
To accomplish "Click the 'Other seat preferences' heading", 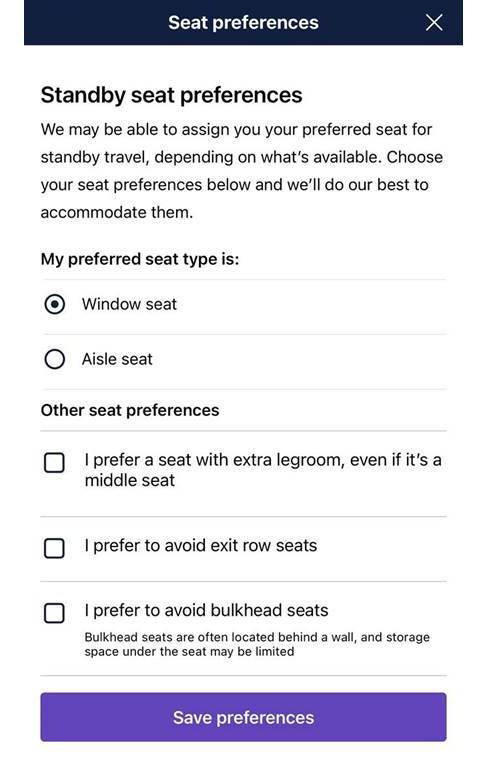I will pos(130,410).
